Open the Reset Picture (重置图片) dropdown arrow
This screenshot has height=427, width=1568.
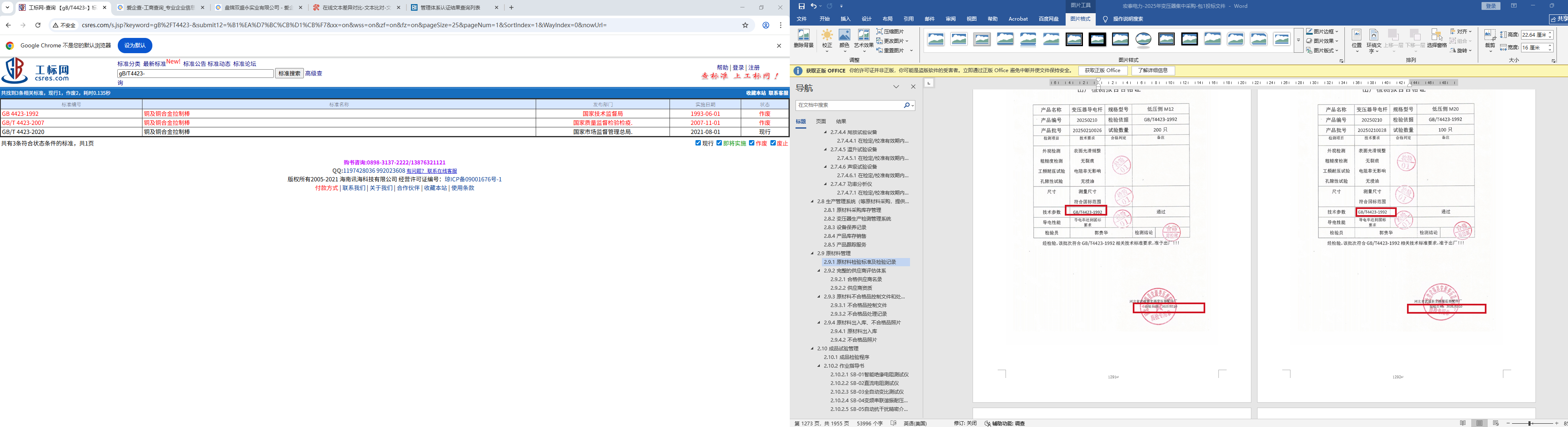click(911, 51)
